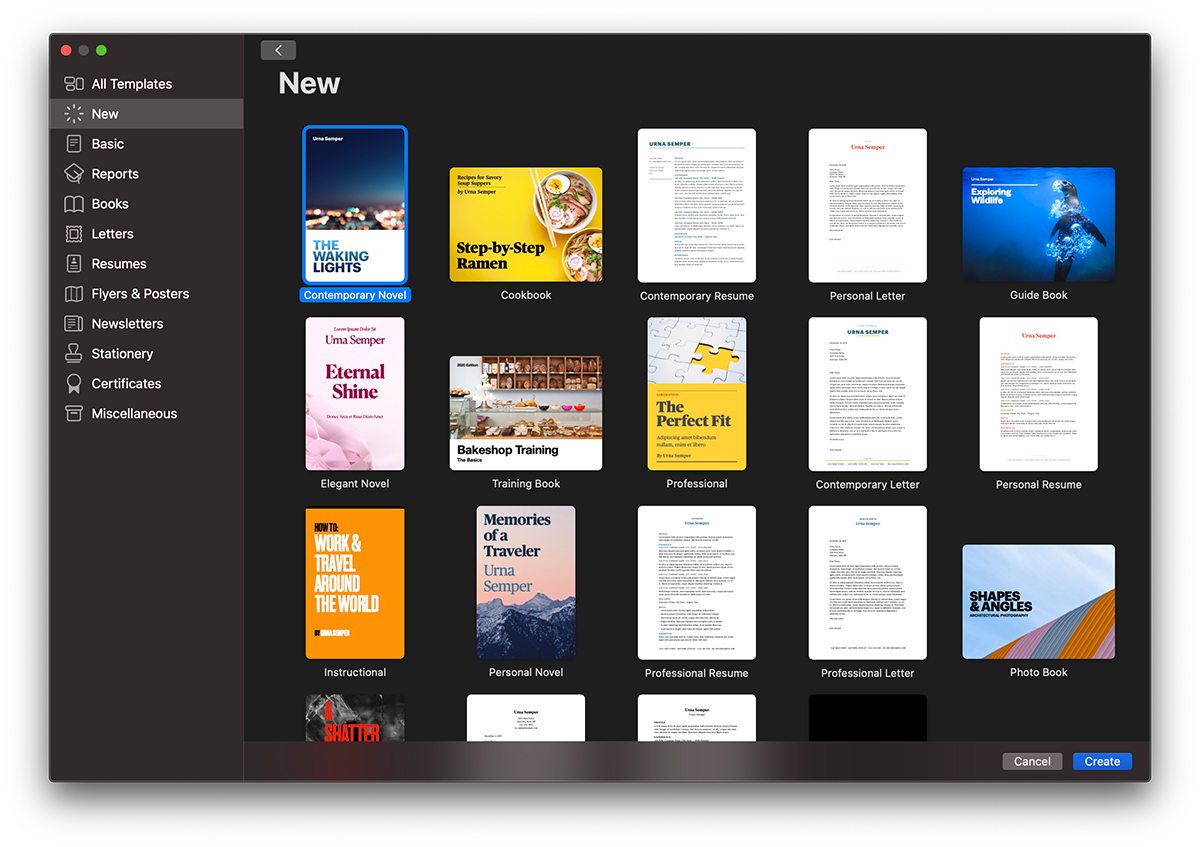
Task: Click the Cancel button
Action: pyautogui.click(x=1032, y=761)
